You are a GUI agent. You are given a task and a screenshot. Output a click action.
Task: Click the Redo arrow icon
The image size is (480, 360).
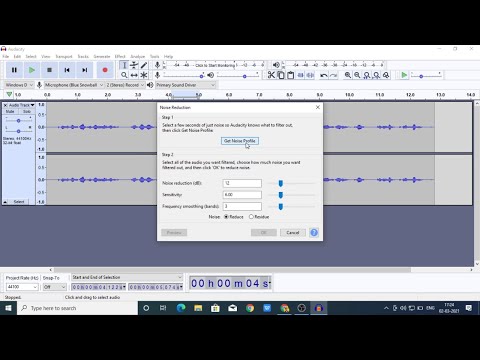click(x=333, y=75)
